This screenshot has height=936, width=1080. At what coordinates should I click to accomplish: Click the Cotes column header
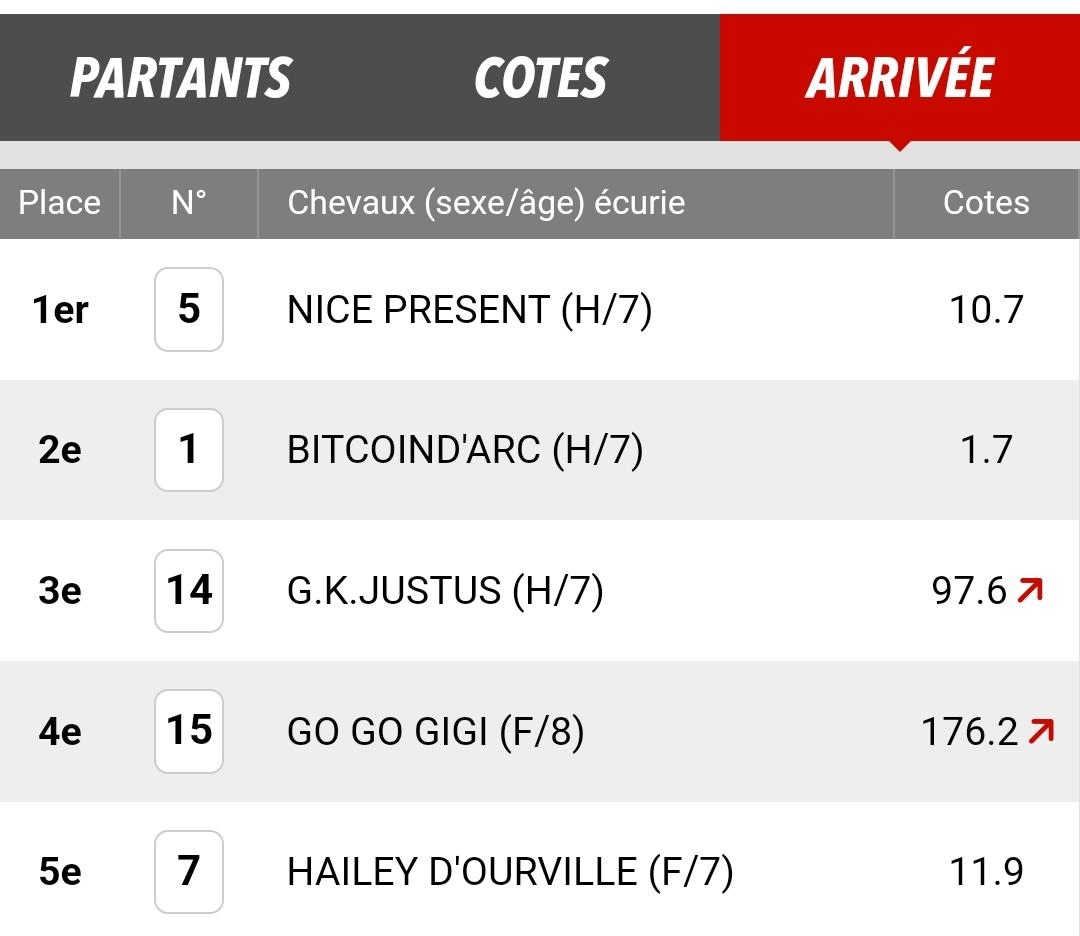point(986,203)
